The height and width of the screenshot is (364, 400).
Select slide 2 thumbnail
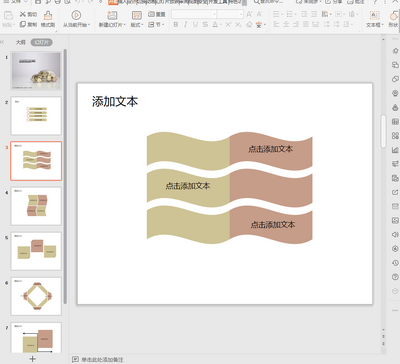pyautogui.click(x=36, y=116)
